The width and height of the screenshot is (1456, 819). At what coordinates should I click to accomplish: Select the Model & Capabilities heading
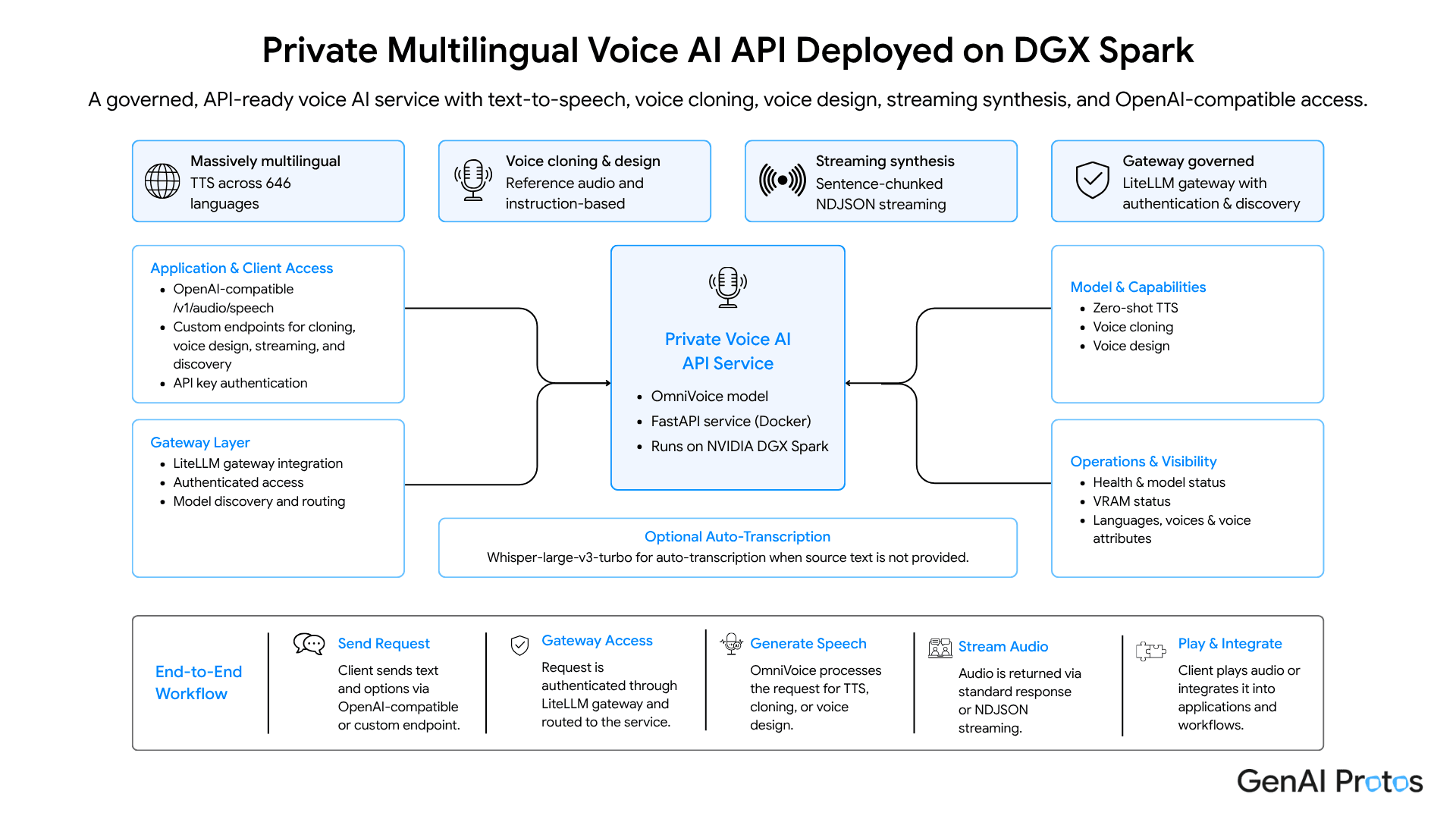pos(1137,287)
